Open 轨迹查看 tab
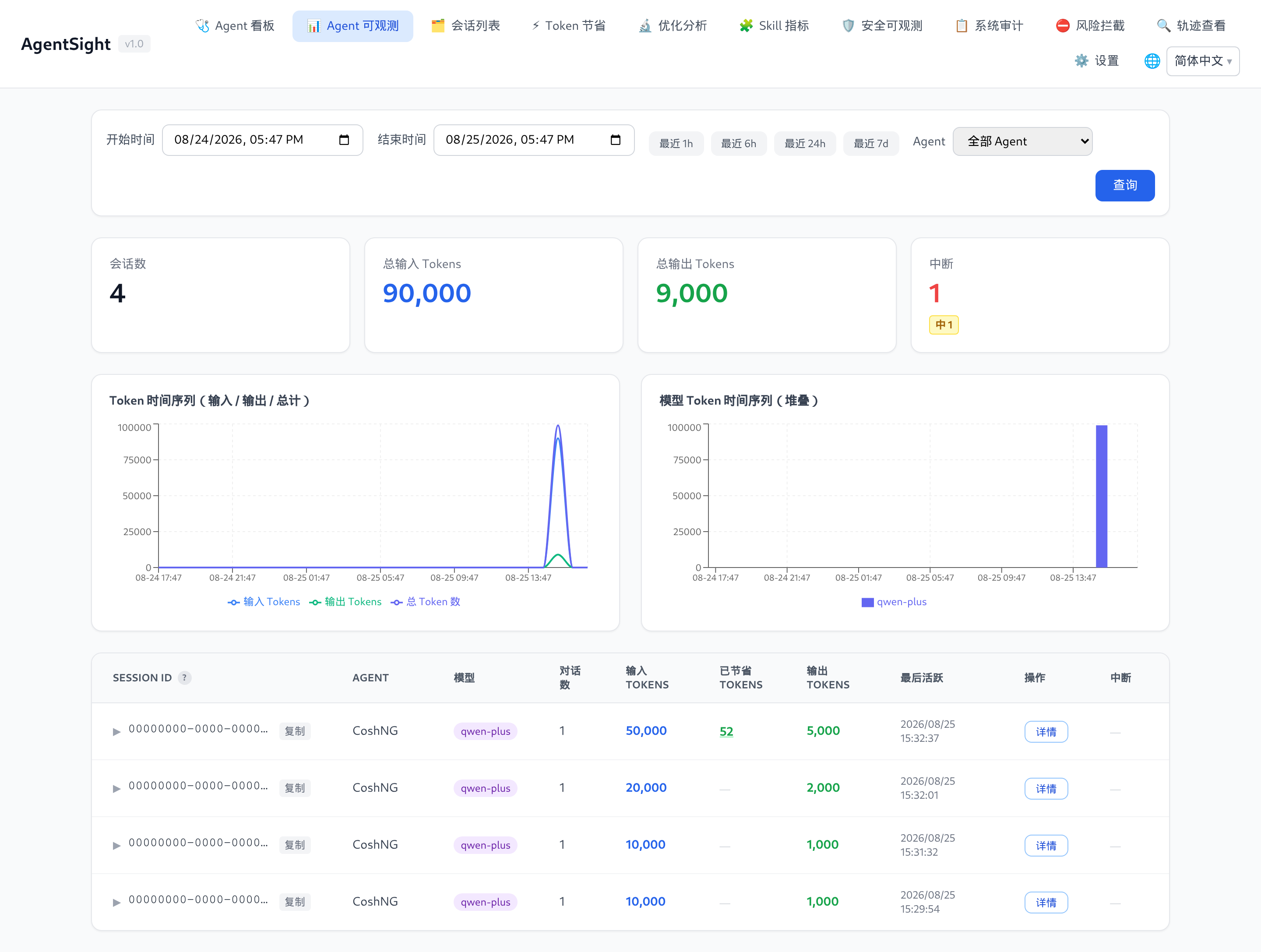This screenshot has height=952, width=1261. pyautogui.click(x=1191, y=26)
